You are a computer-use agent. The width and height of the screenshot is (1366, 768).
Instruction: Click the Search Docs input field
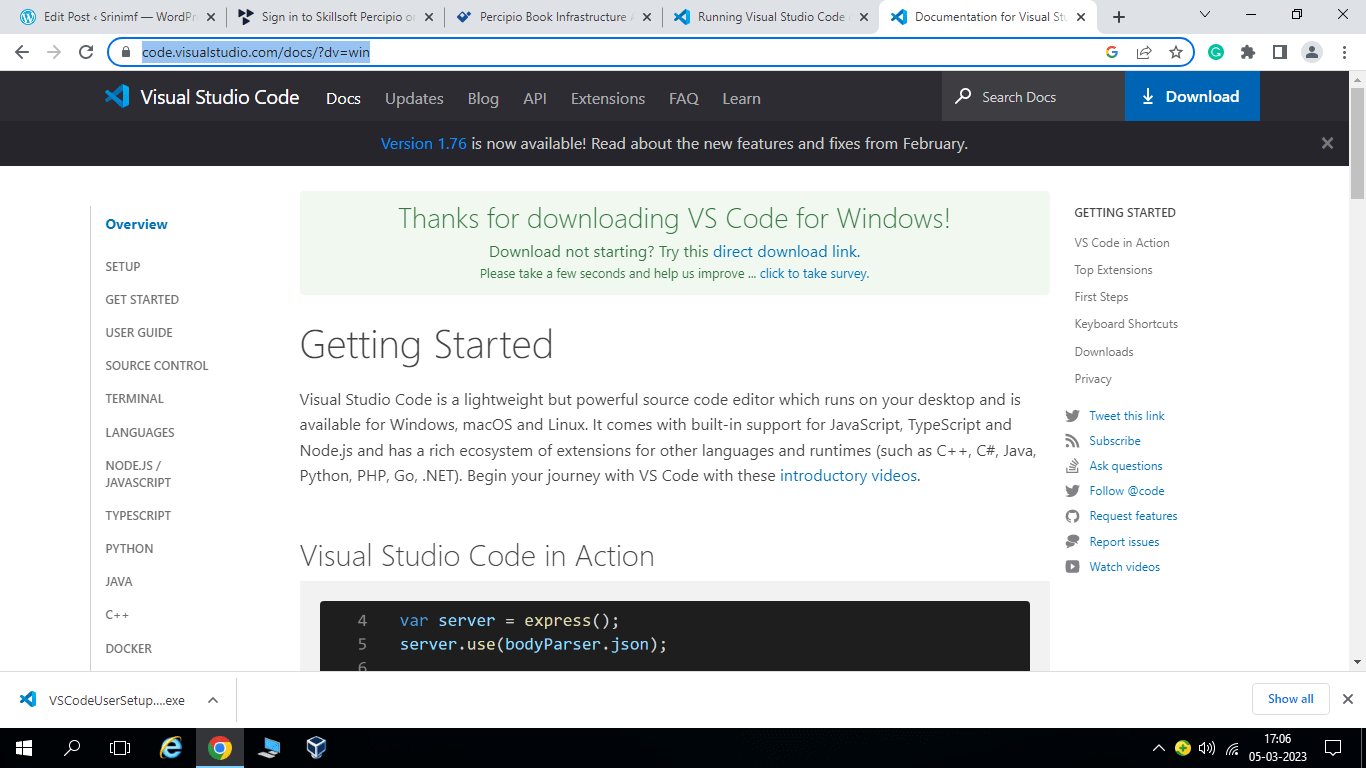[1033, 96]
